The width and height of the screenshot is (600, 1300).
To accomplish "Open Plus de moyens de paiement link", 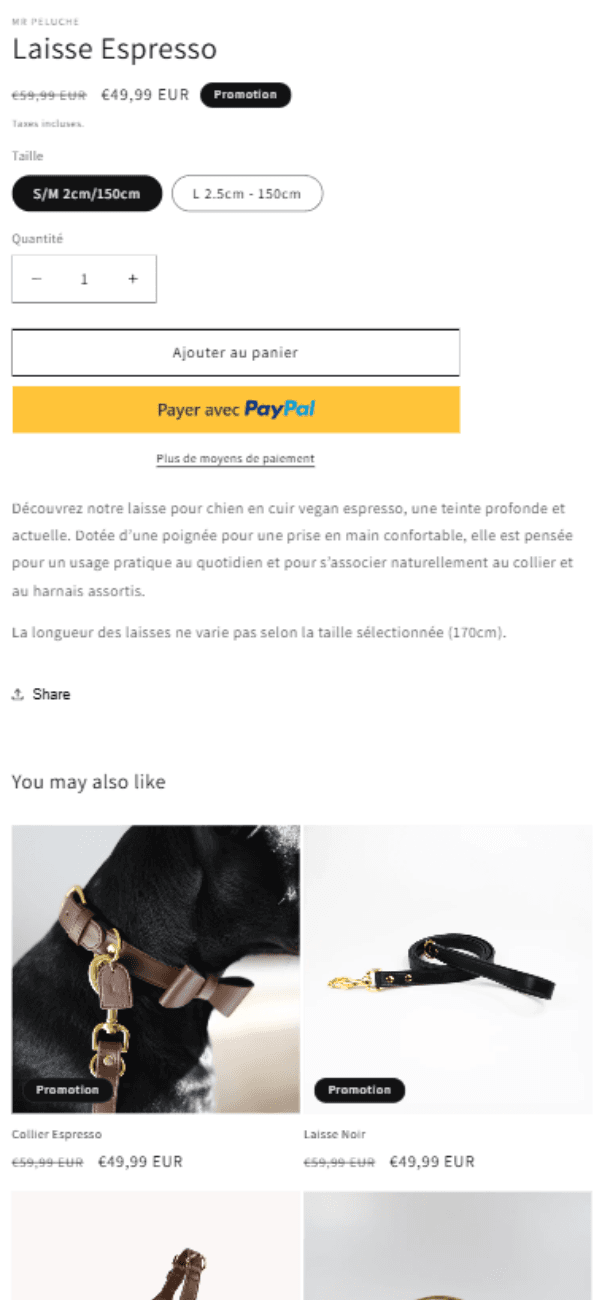I will (x=236, y=459).
